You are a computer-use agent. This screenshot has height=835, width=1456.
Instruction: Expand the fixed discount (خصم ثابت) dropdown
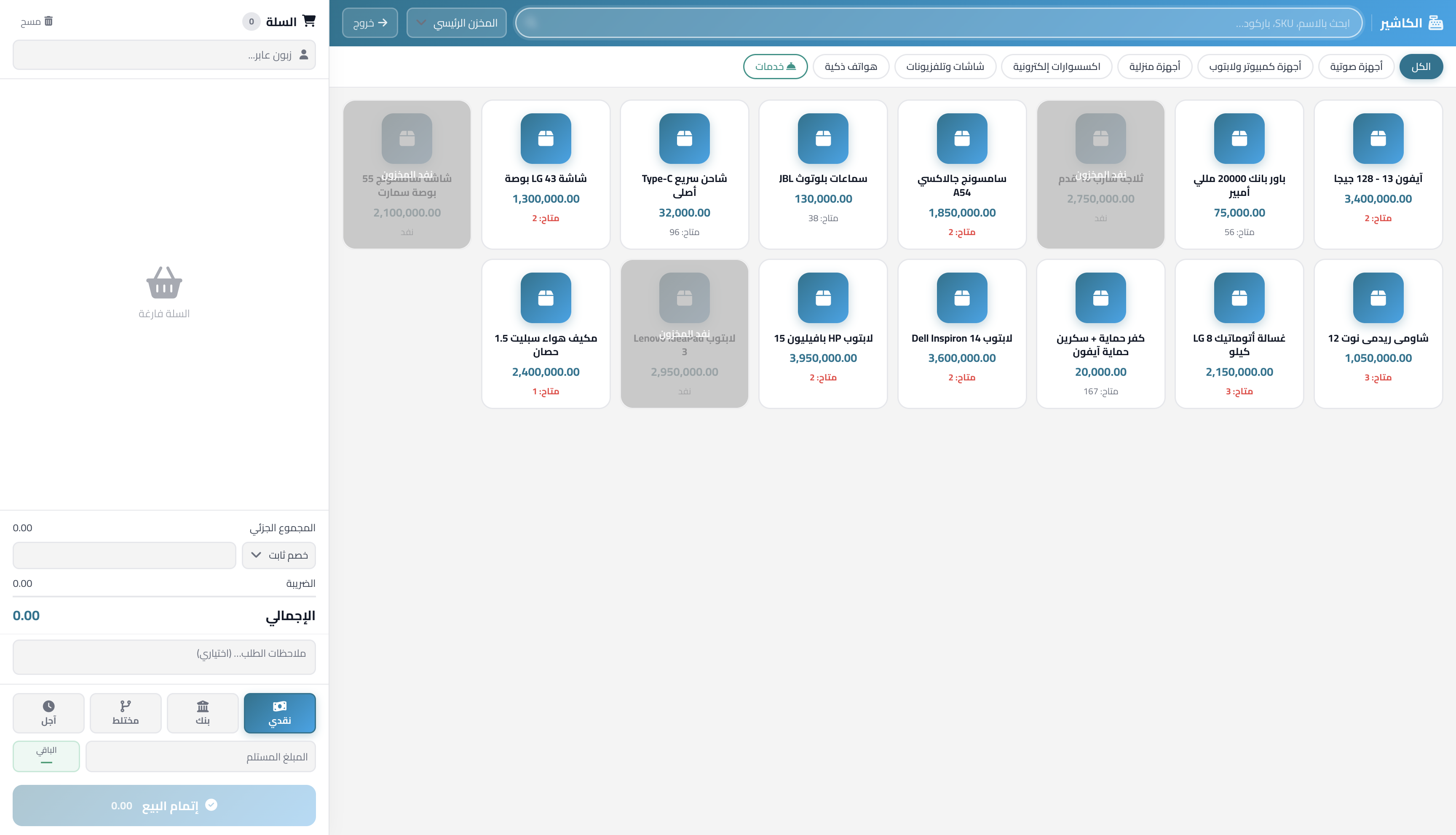(x=279, y=555)
